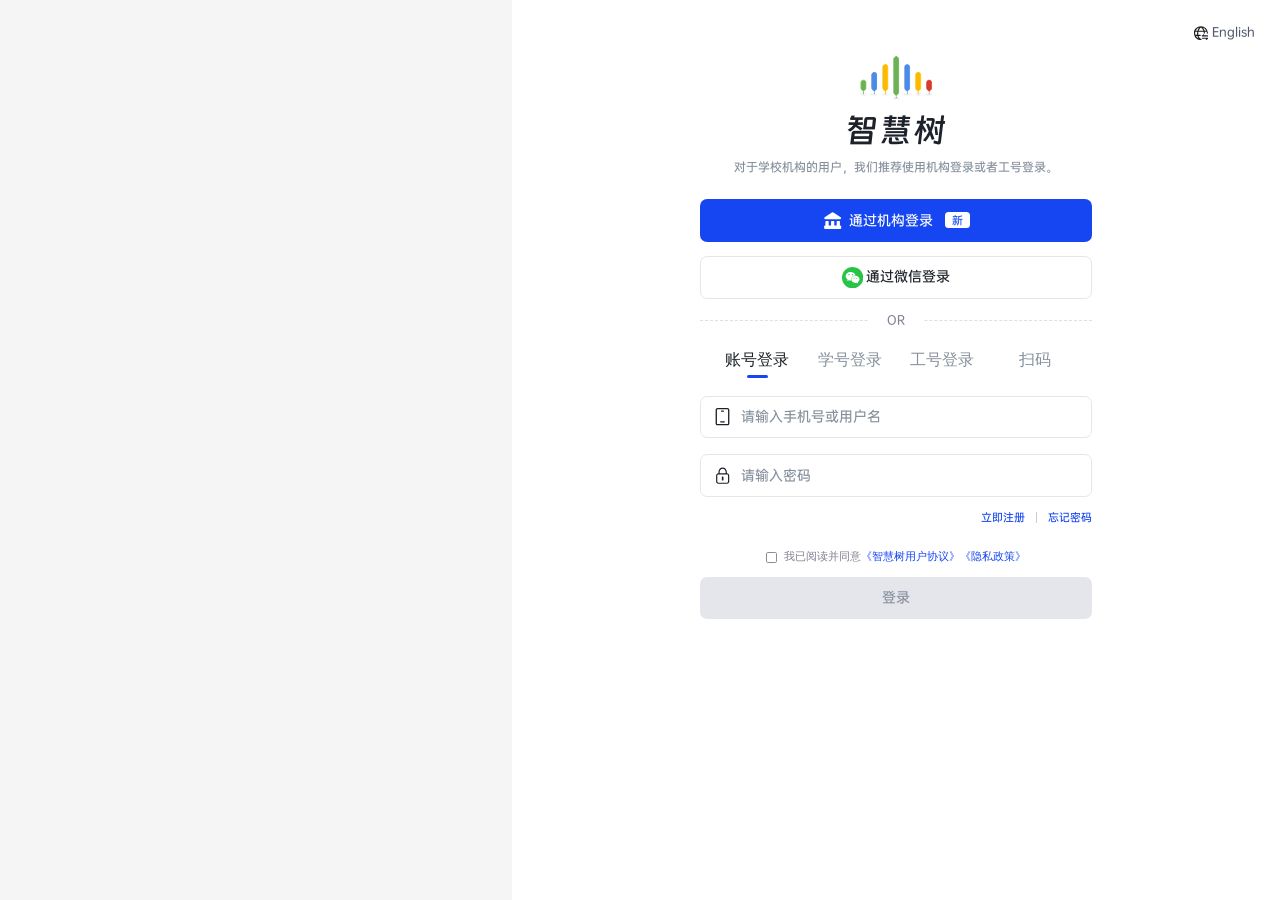The width and height of the screenshot is (1280, 900).
Task: Click the grey 登录 button
Action: tap(896, 598)
